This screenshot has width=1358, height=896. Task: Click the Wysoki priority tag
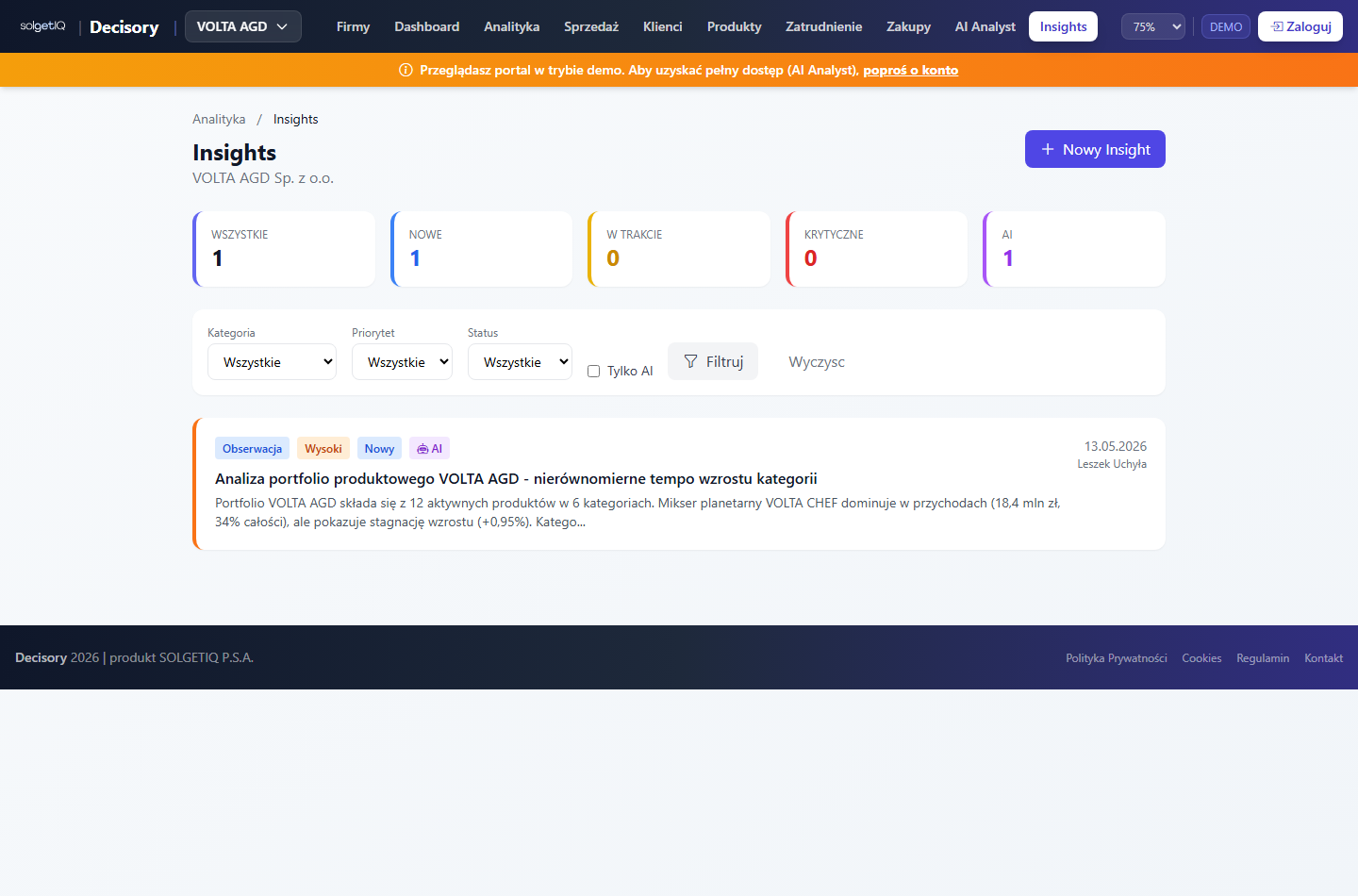[x=323, y=449]
